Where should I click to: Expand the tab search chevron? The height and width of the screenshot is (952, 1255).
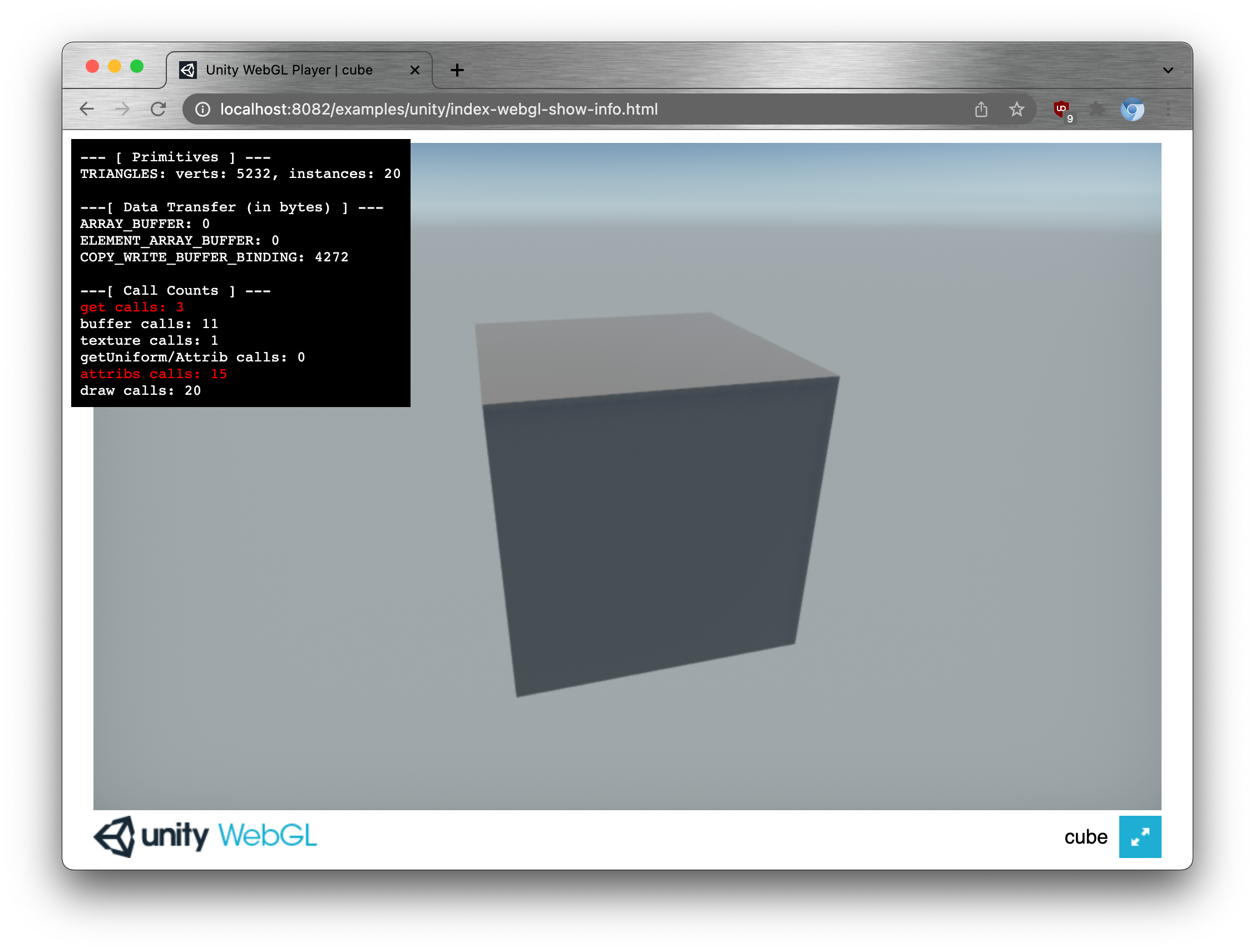[1168, 70]
